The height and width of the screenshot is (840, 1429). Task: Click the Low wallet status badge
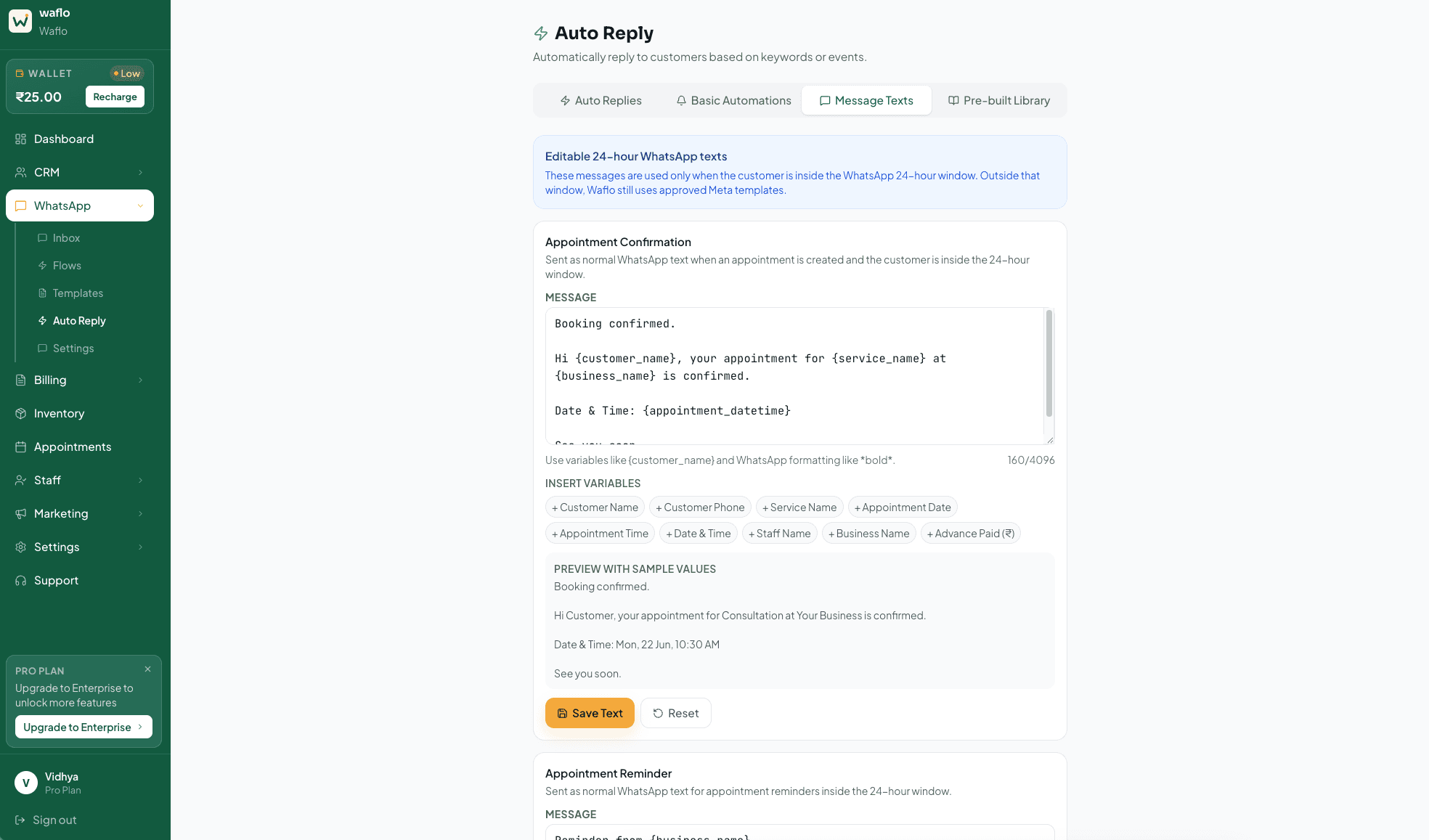coord(127,73)
